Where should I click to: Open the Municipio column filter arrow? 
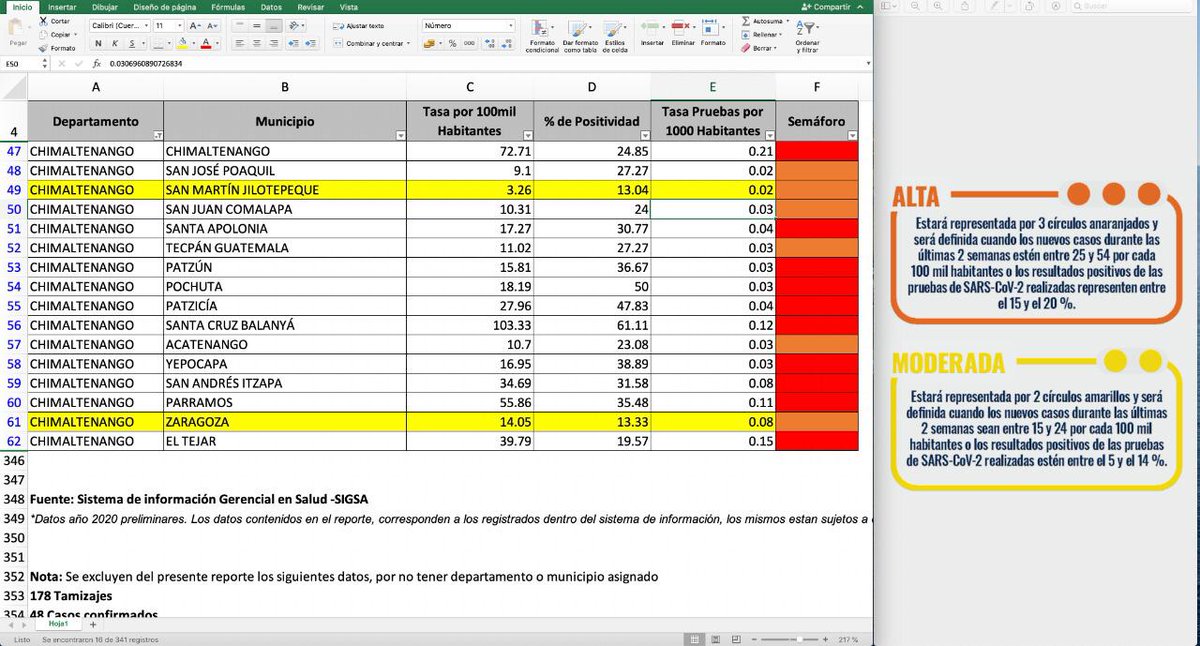click(x=400, y=134)
